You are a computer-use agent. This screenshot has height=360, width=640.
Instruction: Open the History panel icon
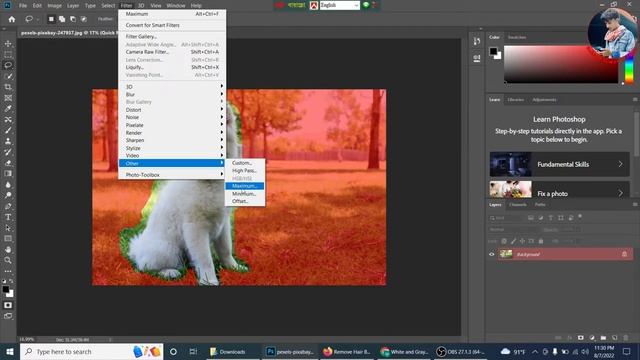(477, 42)
